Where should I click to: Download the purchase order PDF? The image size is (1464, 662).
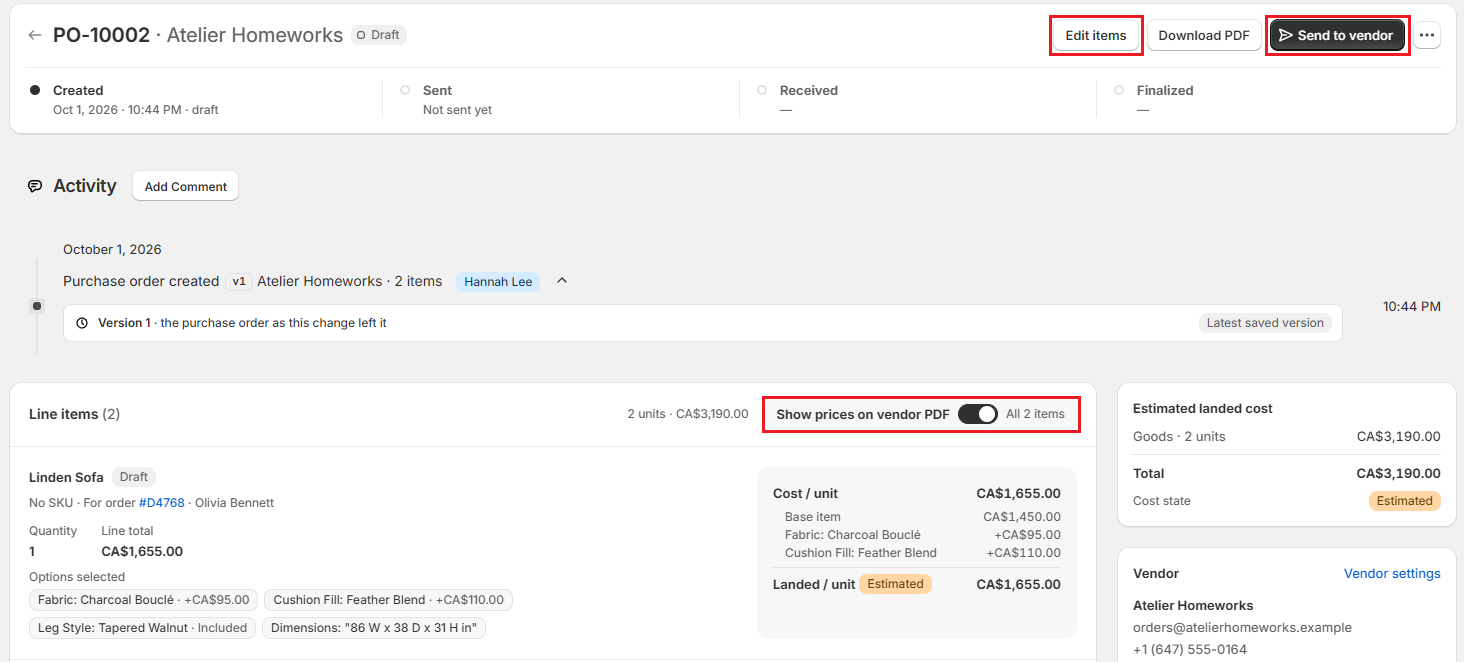tap(1204, 35)
